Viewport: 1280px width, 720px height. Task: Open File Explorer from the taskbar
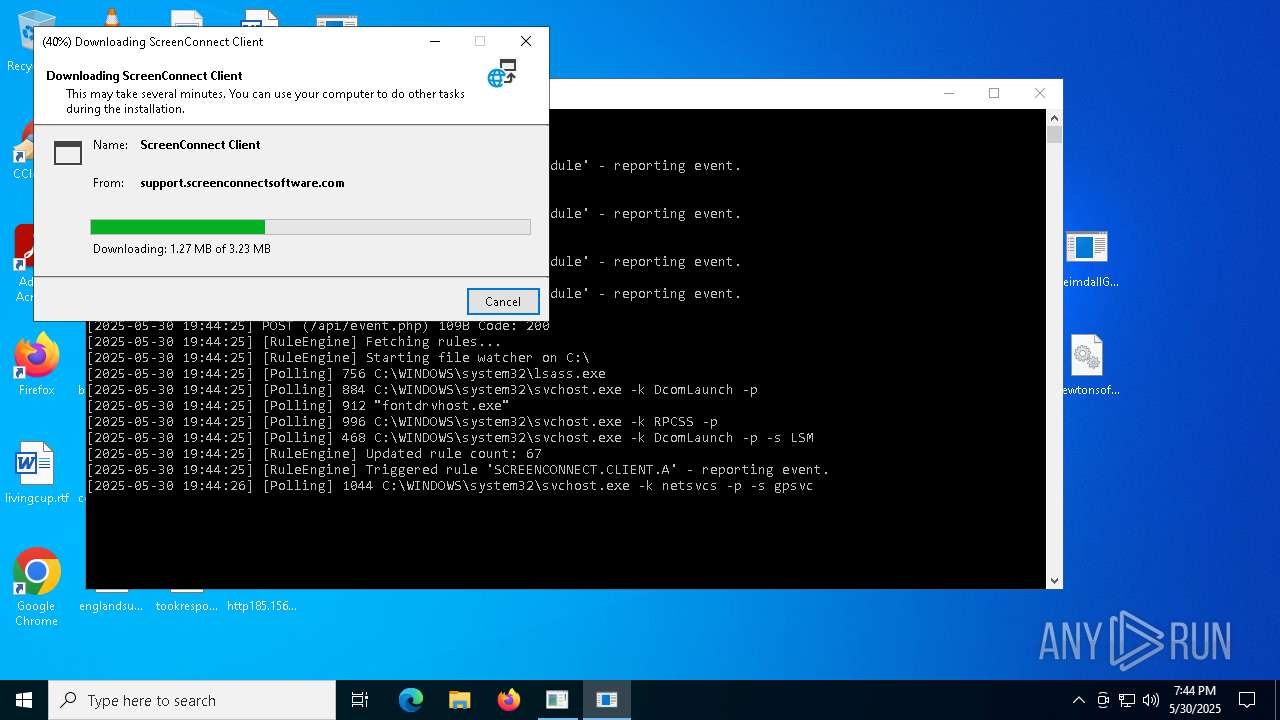pyautogui.click(x=460, y=700)
